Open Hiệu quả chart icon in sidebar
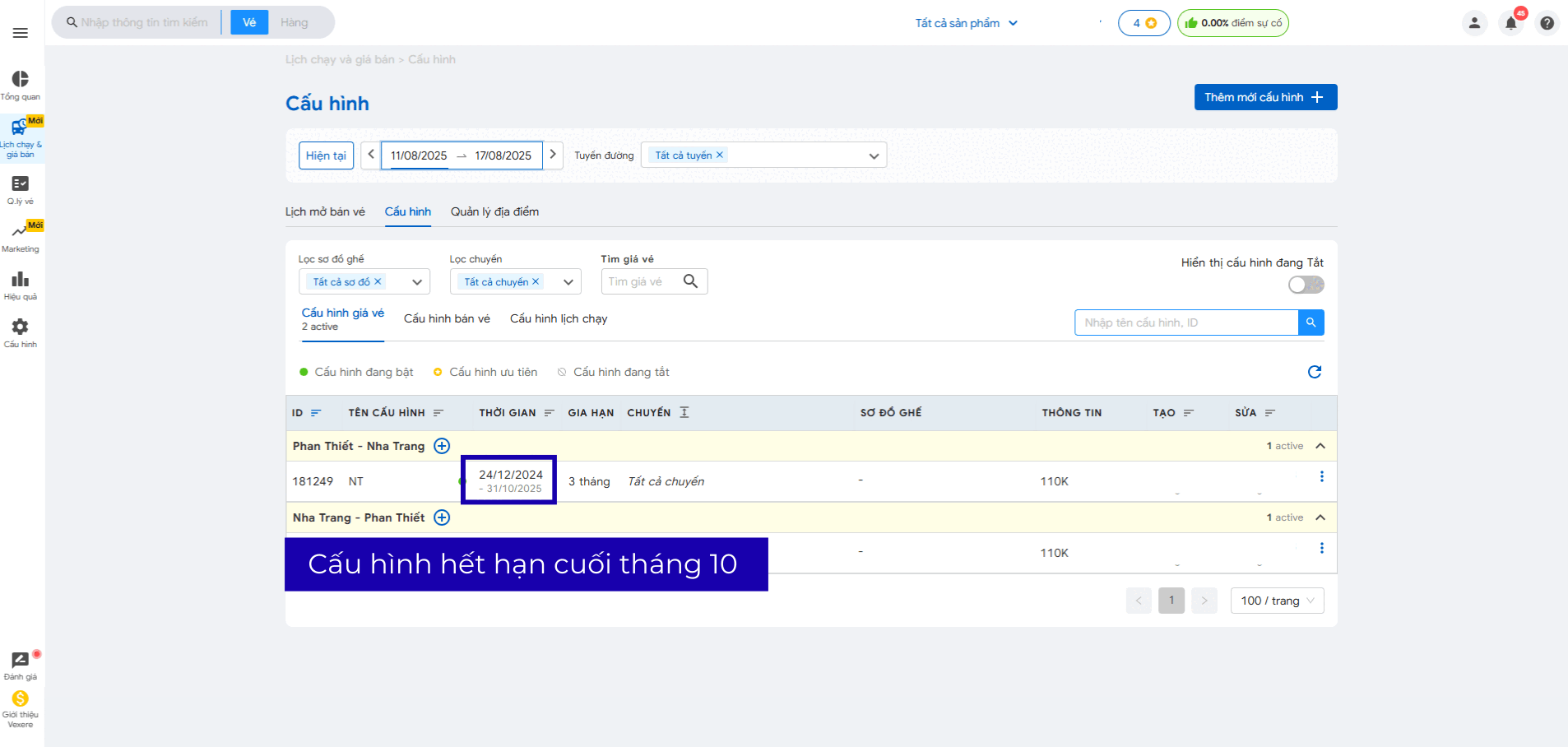 (x=21, y=285)
